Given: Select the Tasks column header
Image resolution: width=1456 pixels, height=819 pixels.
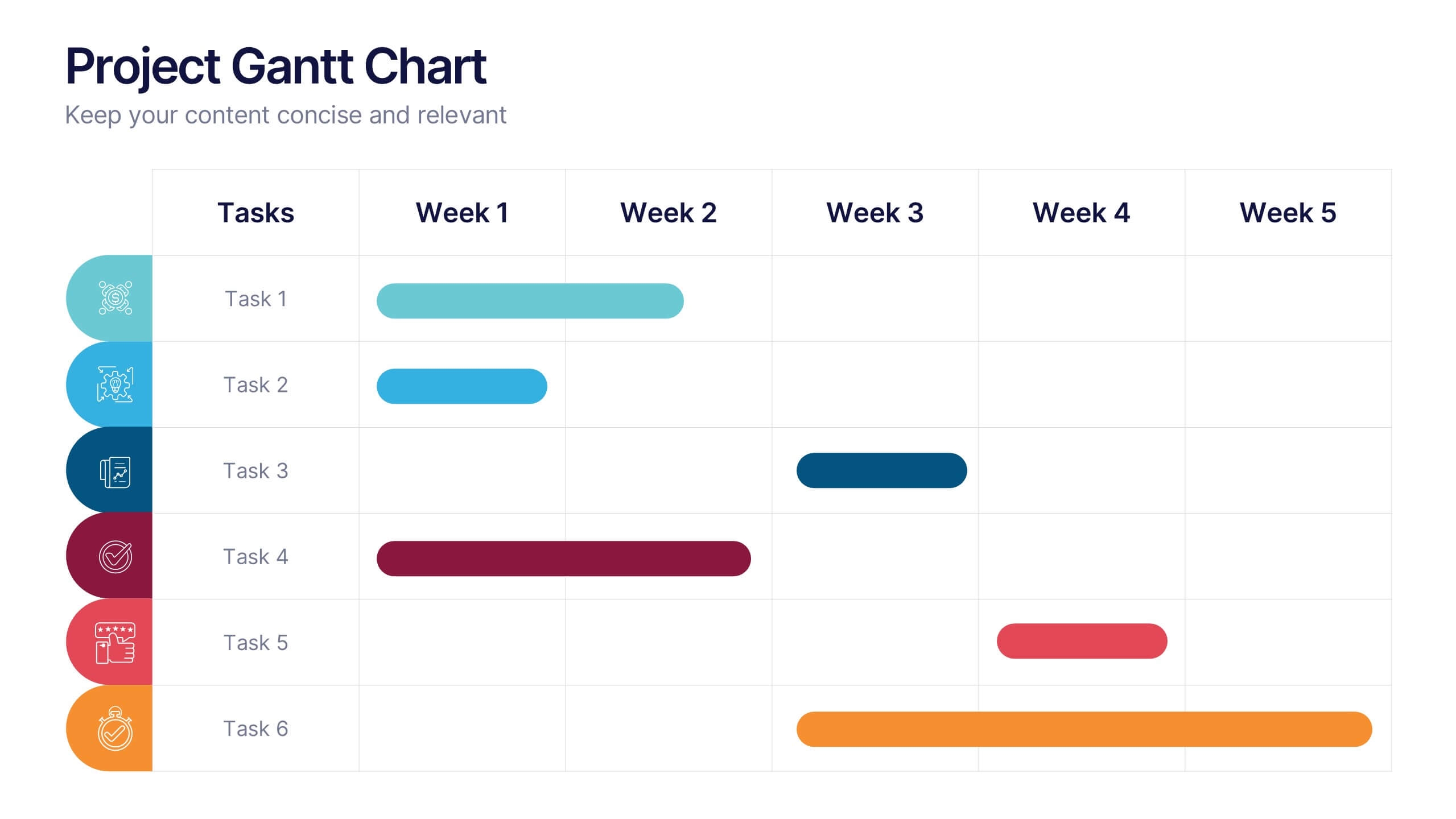Looking at the screenshot, I should click(255, 213).
